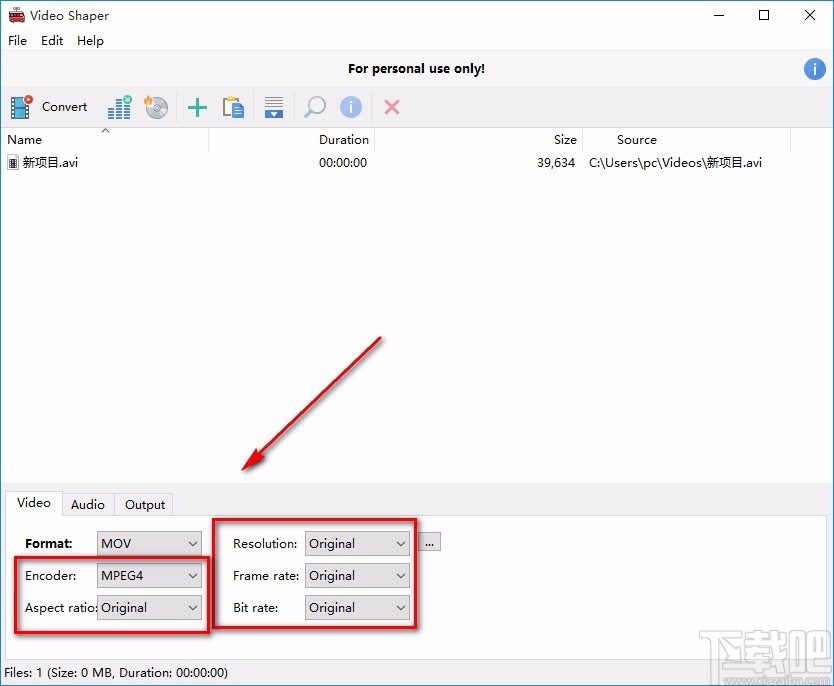Open the Resolution dropdown
834x686 pixels.
point(357,543)
